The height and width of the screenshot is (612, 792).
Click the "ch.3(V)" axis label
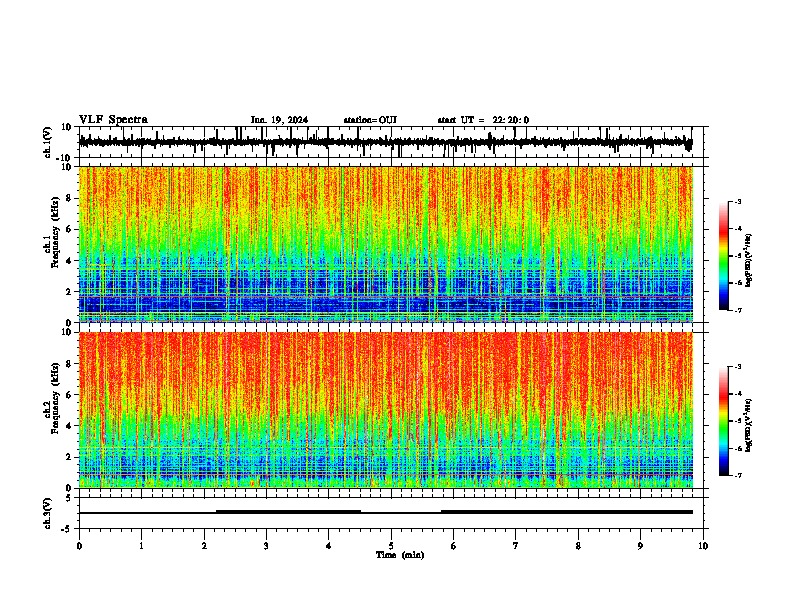pos(48,513)
